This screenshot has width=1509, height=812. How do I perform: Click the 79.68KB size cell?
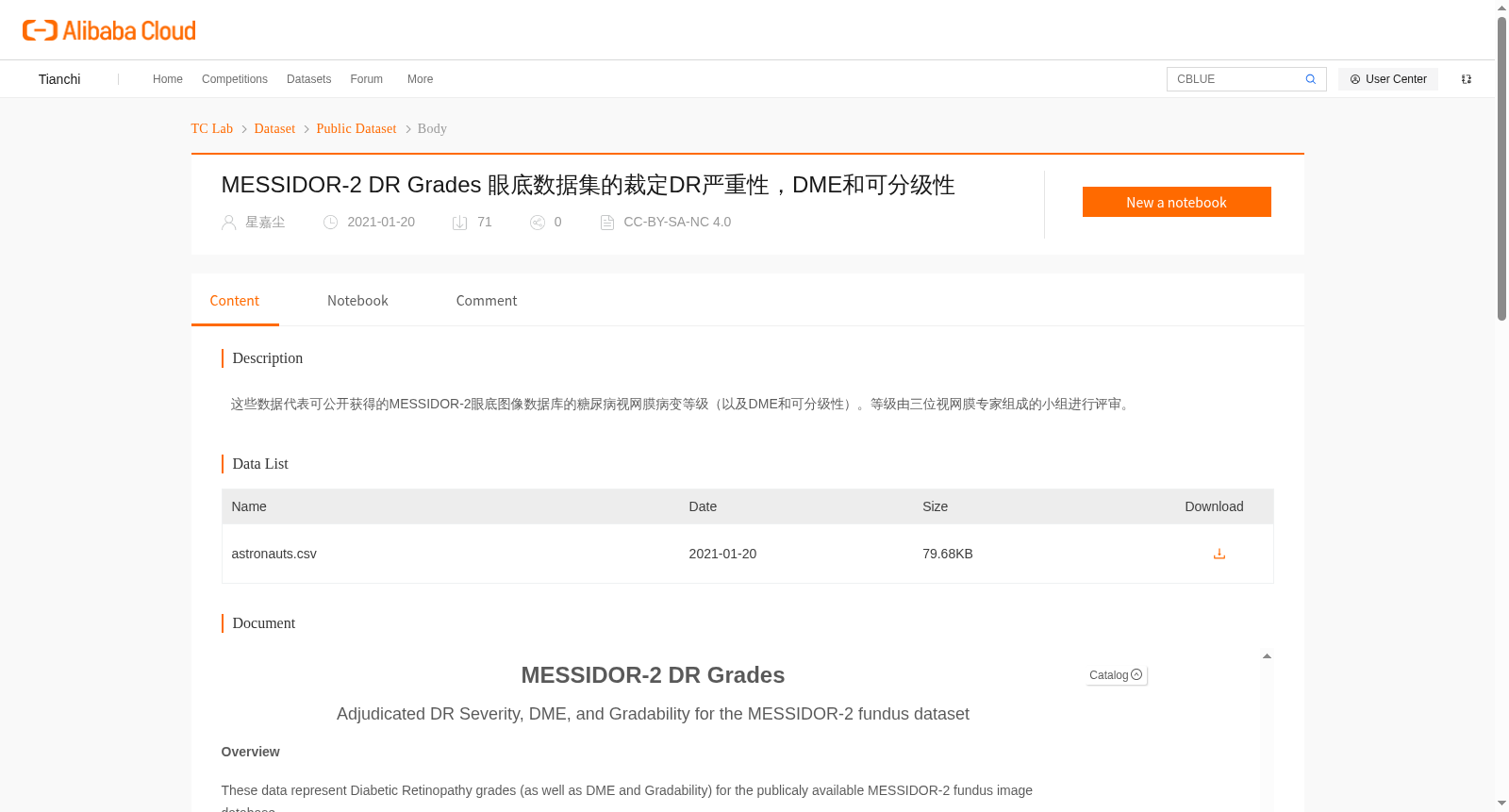948,554
